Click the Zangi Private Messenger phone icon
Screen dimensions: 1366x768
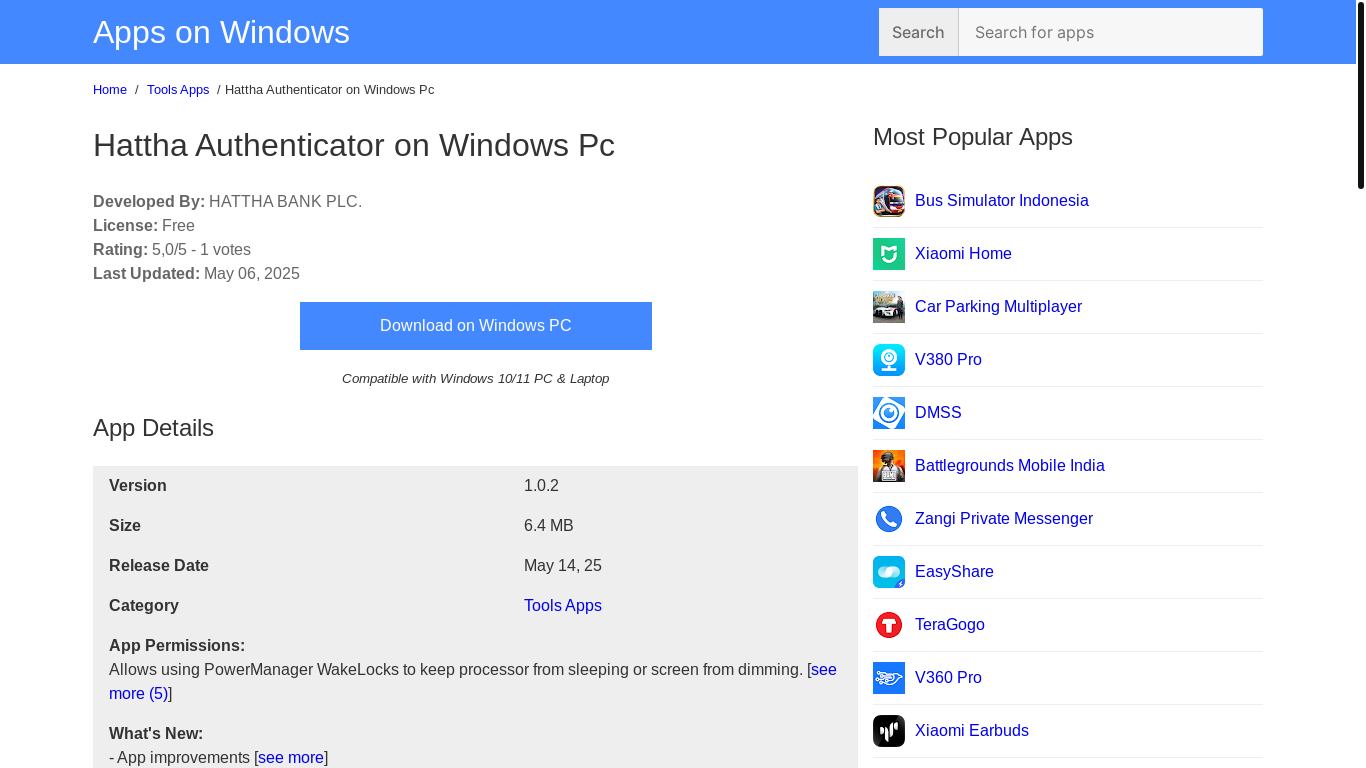[x=889, y=519]
